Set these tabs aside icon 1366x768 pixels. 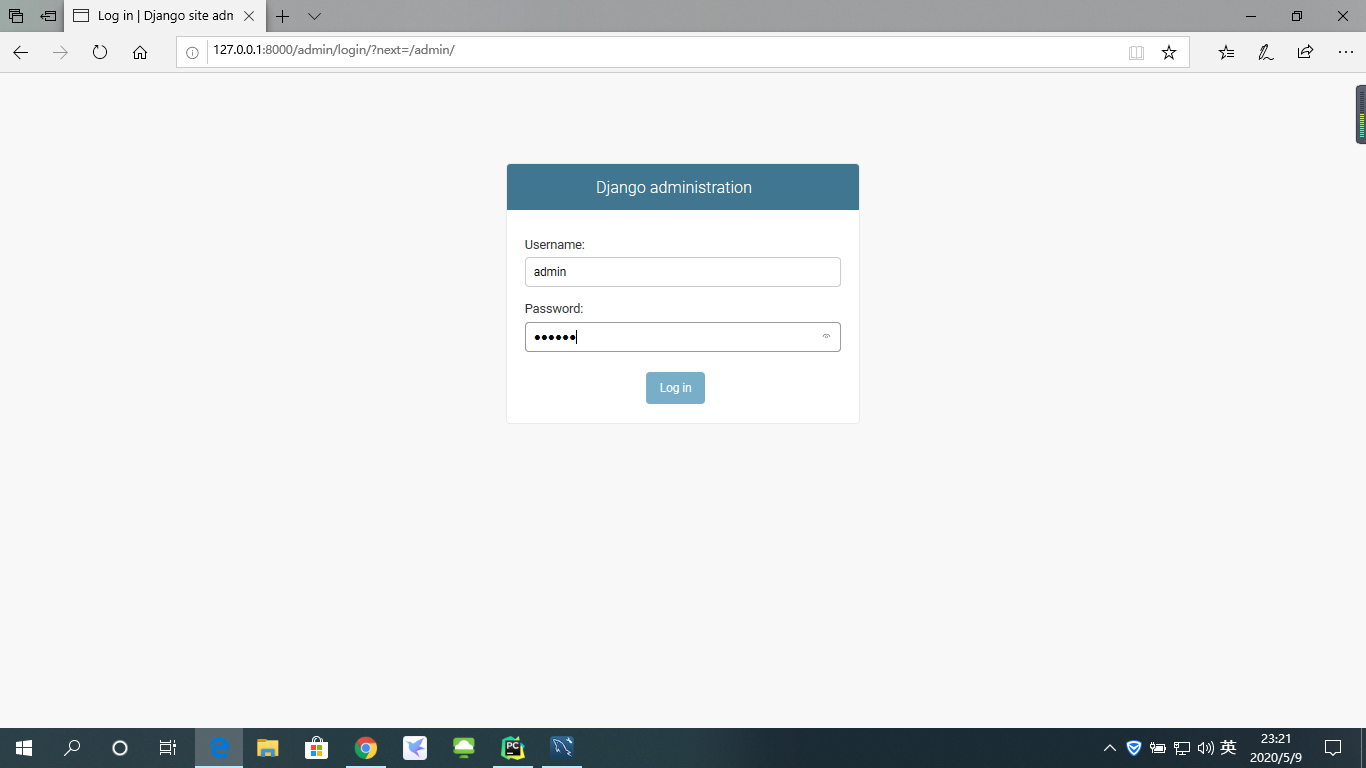(x=48, y=16)
